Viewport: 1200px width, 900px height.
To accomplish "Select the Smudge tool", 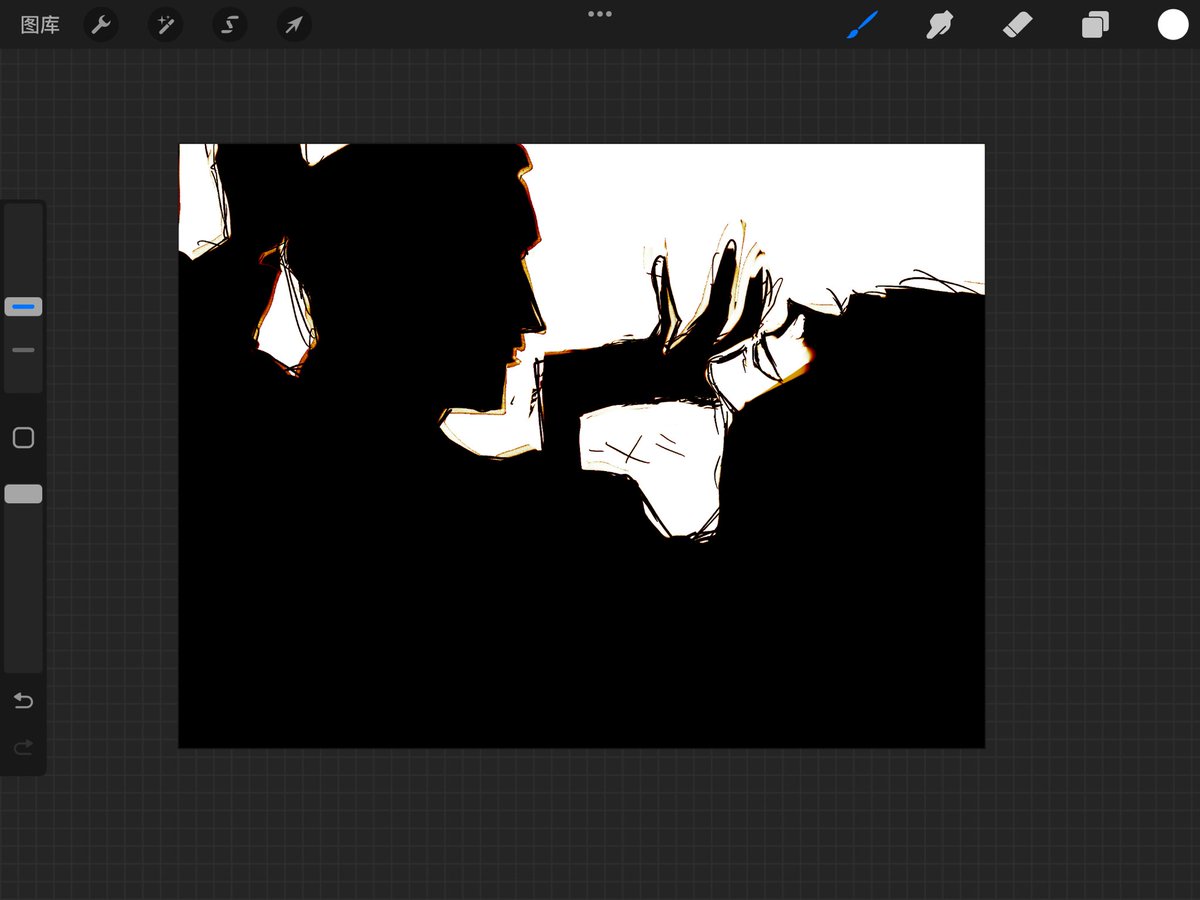I will coord(939,25).
